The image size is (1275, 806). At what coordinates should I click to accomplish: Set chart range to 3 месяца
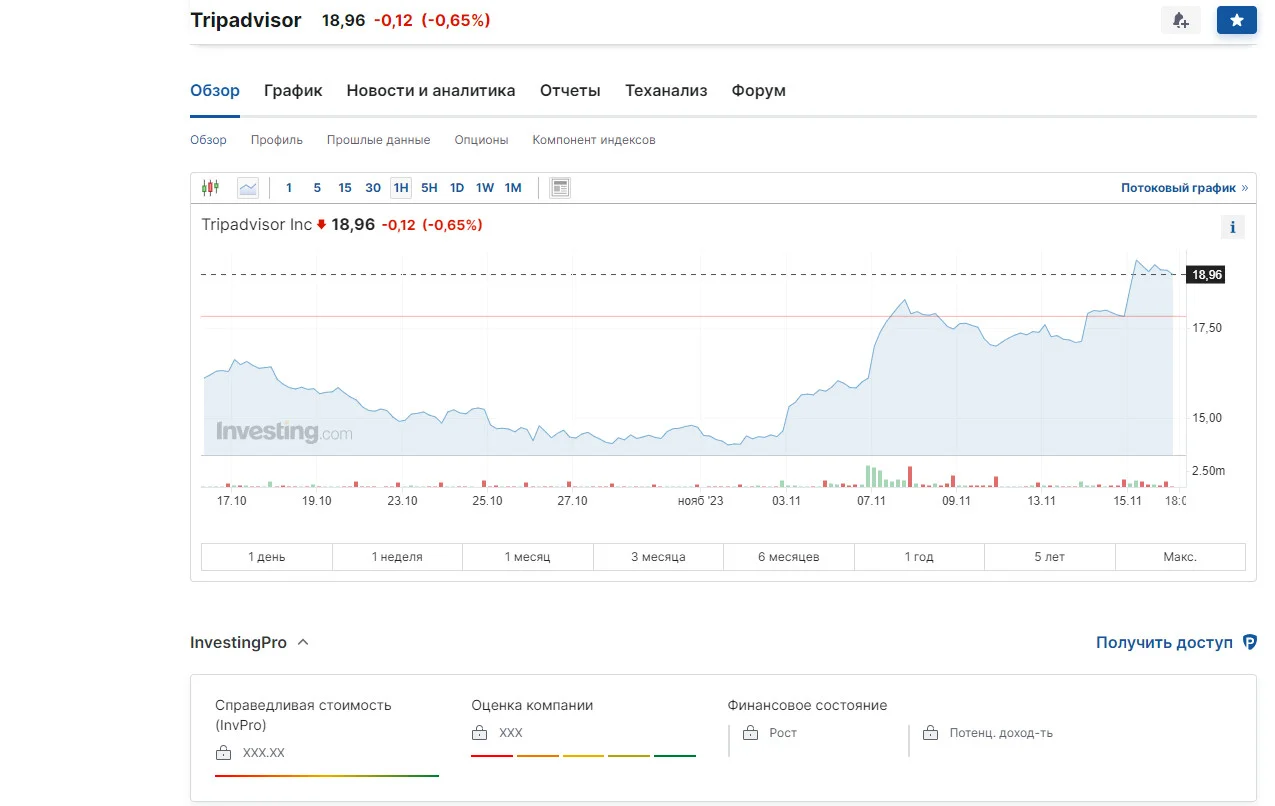[658, 557]
